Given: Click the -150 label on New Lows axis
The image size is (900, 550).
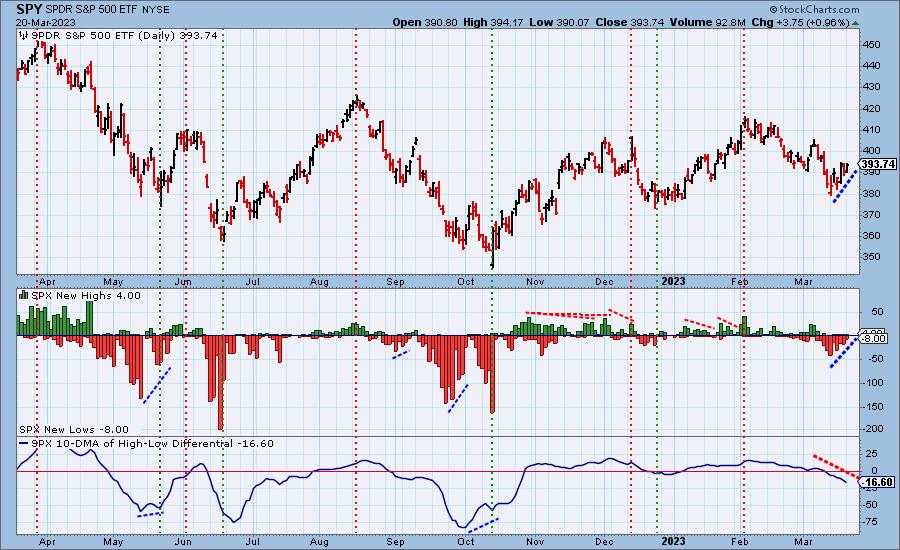Looking at the screenshot, I should coord(872,406).
